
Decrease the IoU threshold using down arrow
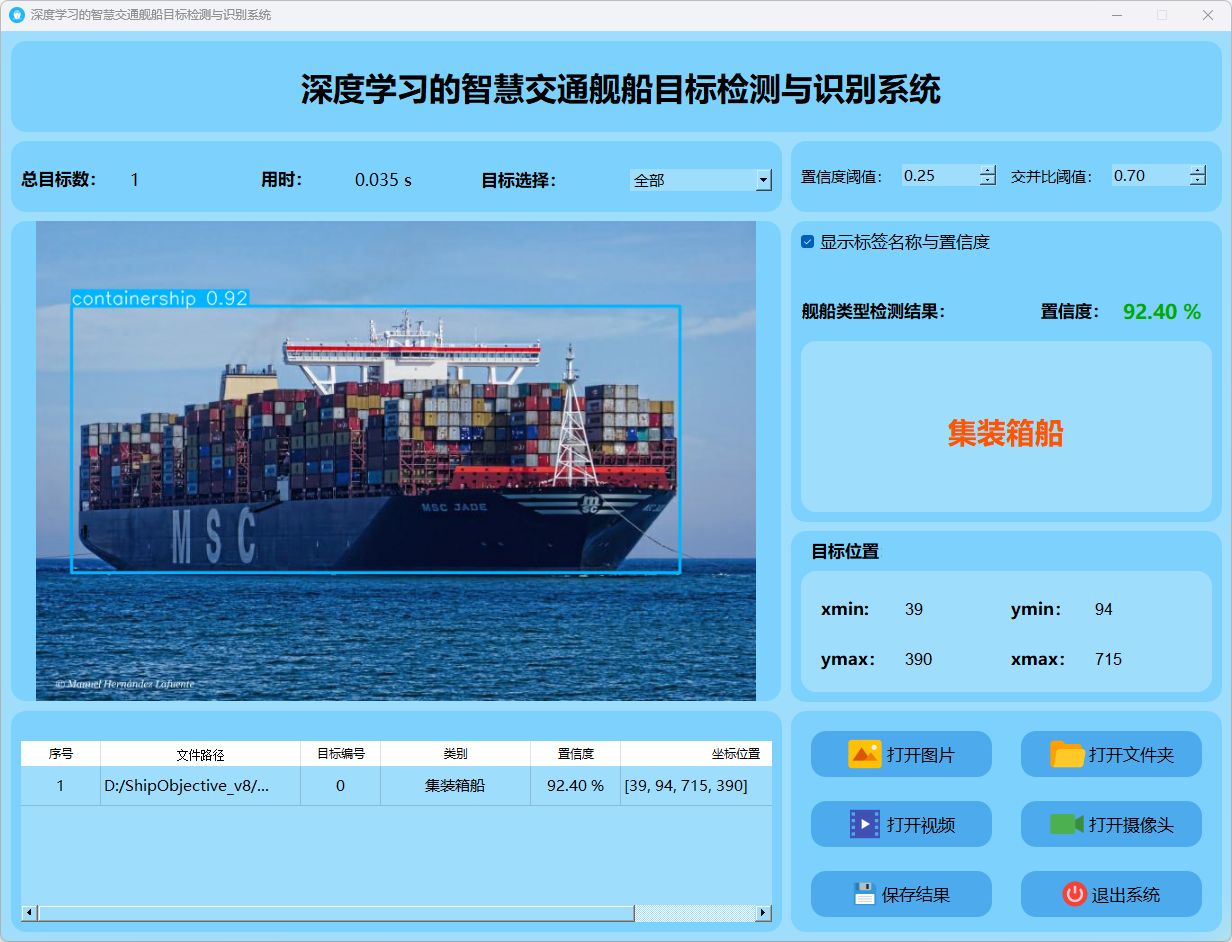[x=1198, y=181]
